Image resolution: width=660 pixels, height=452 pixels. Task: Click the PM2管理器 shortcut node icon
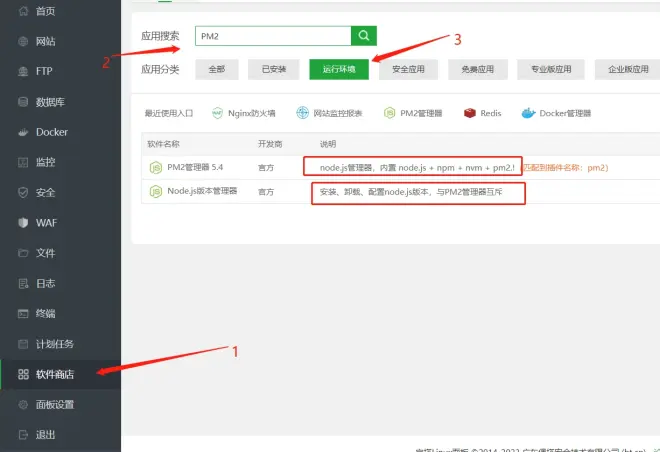[x=389, y=113]
